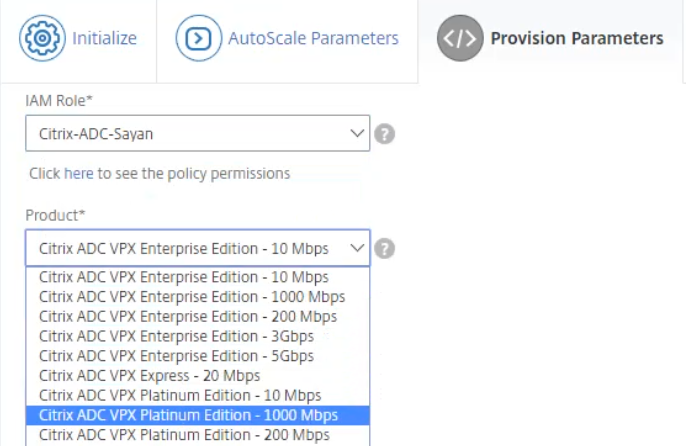Image resolution: width=686 pixels, height=446 pixels.
Task: Follow the 'here' policy permissions link
Action: coord(78,173)
